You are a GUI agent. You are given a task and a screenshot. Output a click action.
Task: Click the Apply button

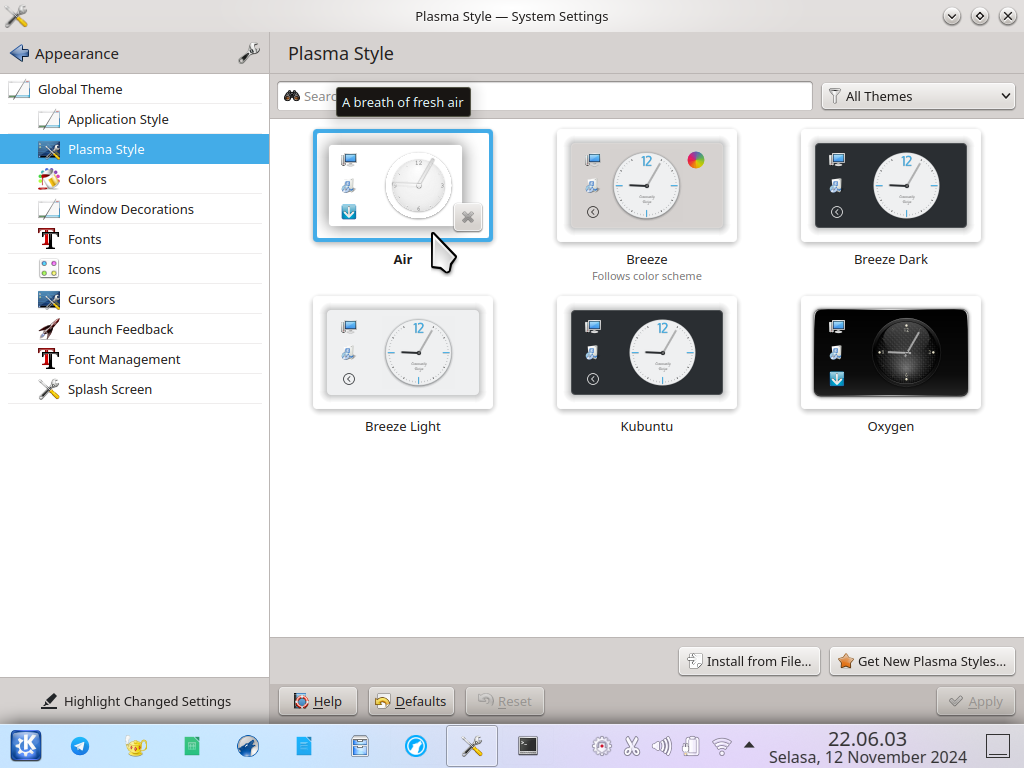coord(976,701)
